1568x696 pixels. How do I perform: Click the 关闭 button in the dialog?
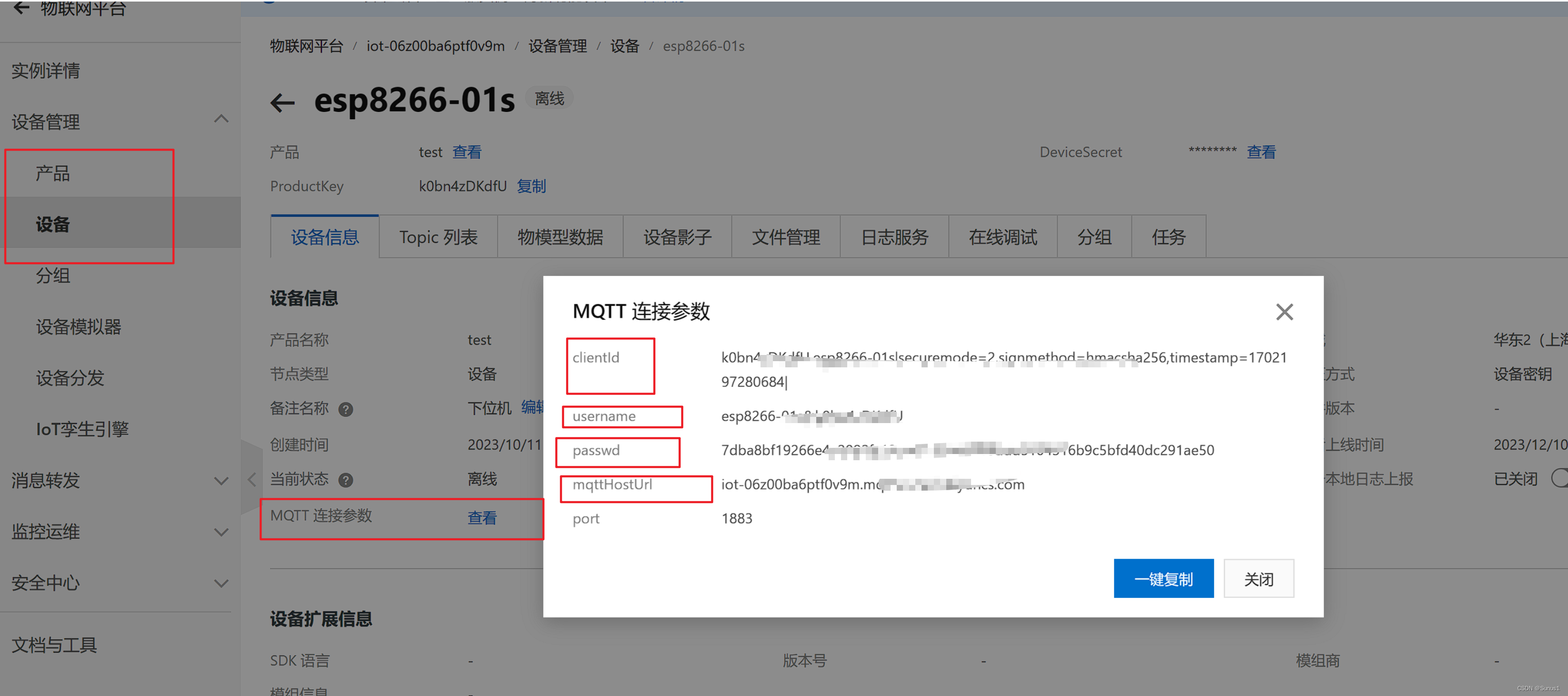(1259, 578)
